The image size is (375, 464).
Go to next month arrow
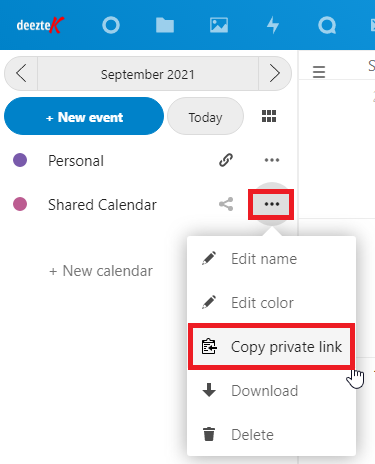pos(275,73)
